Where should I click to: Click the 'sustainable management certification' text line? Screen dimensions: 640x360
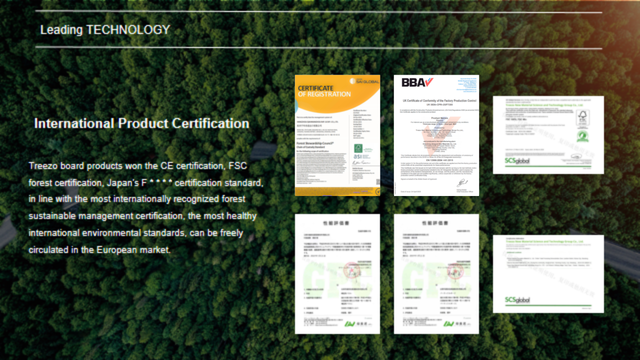142,216
